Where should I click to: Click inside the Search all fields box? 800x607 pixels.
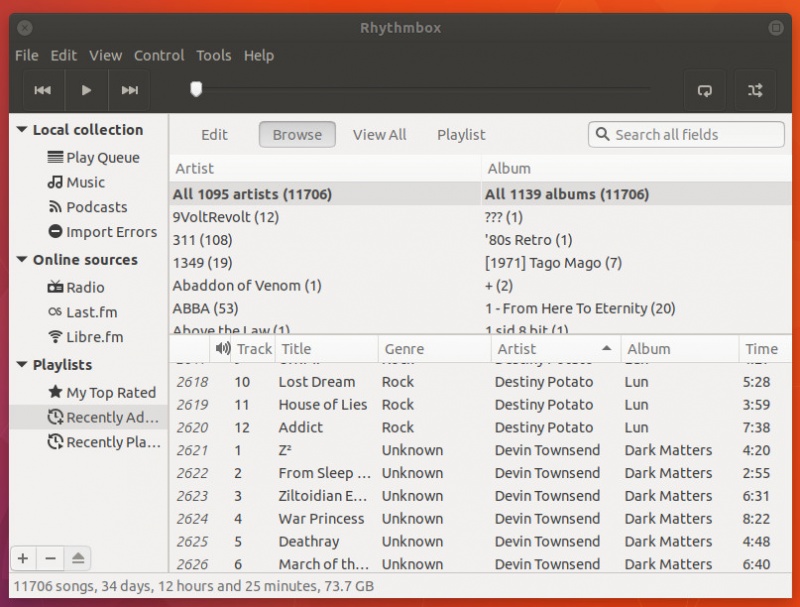pos(686,134)
